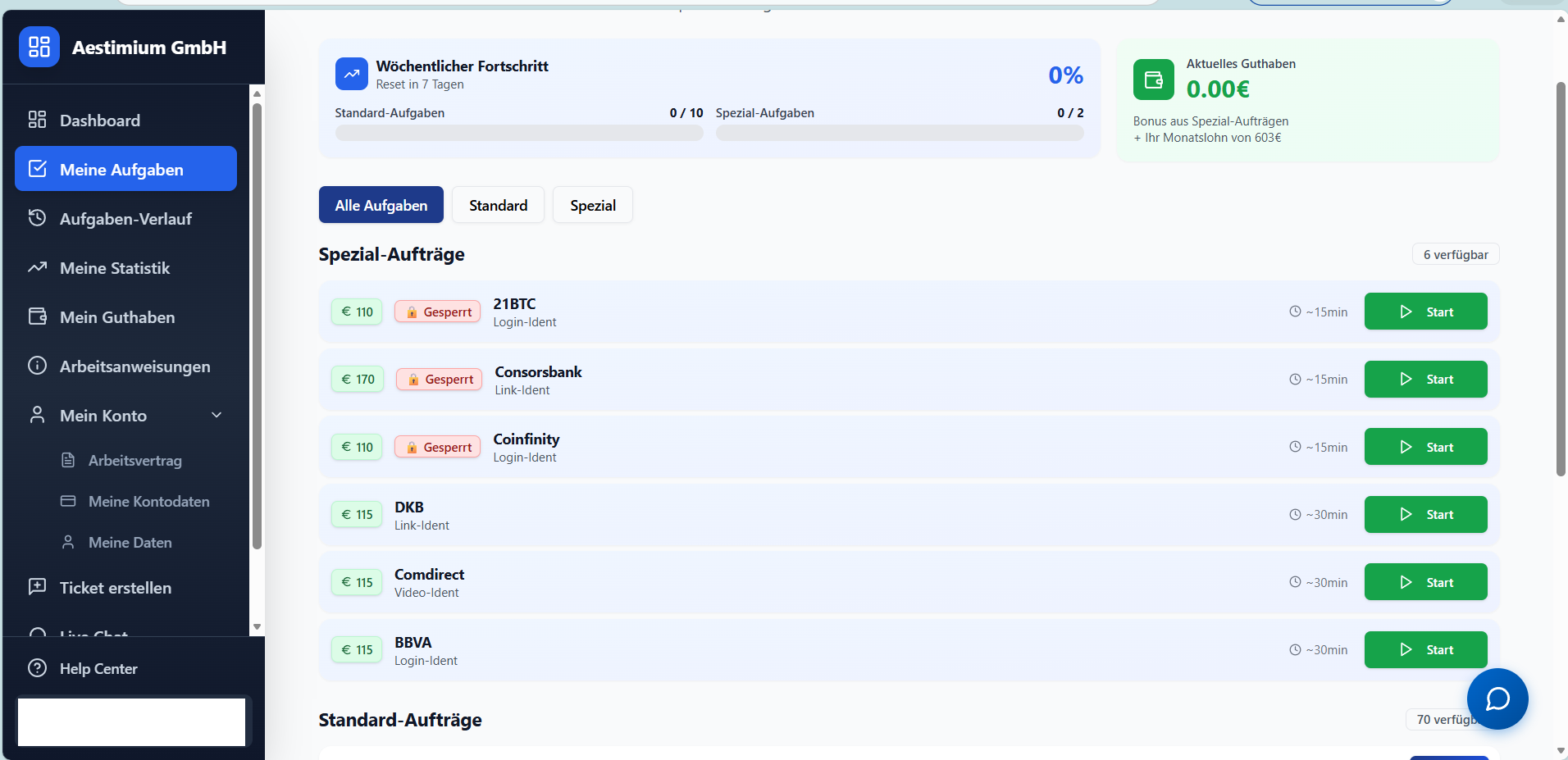
Task: Click the Comdirect ~30min clock icon
Action: (1295, 582)
